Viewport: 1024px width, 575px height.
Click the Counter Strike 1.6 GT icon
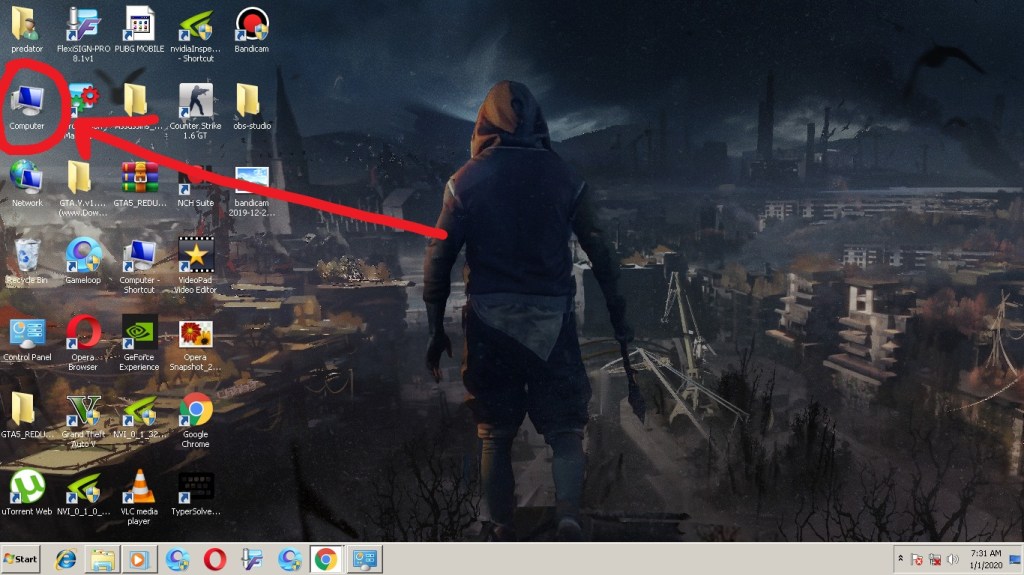pos(195,102)
